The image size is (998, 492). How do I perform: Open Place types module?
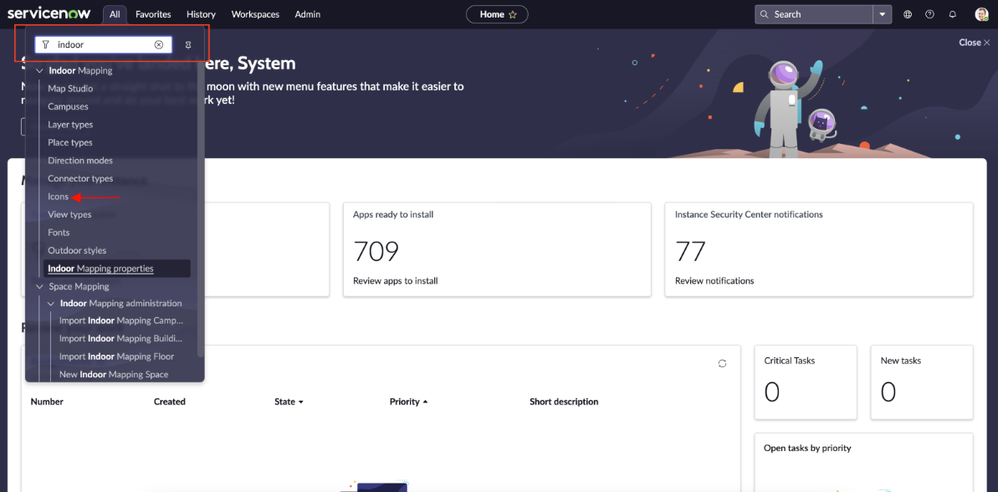pos(70,143)
